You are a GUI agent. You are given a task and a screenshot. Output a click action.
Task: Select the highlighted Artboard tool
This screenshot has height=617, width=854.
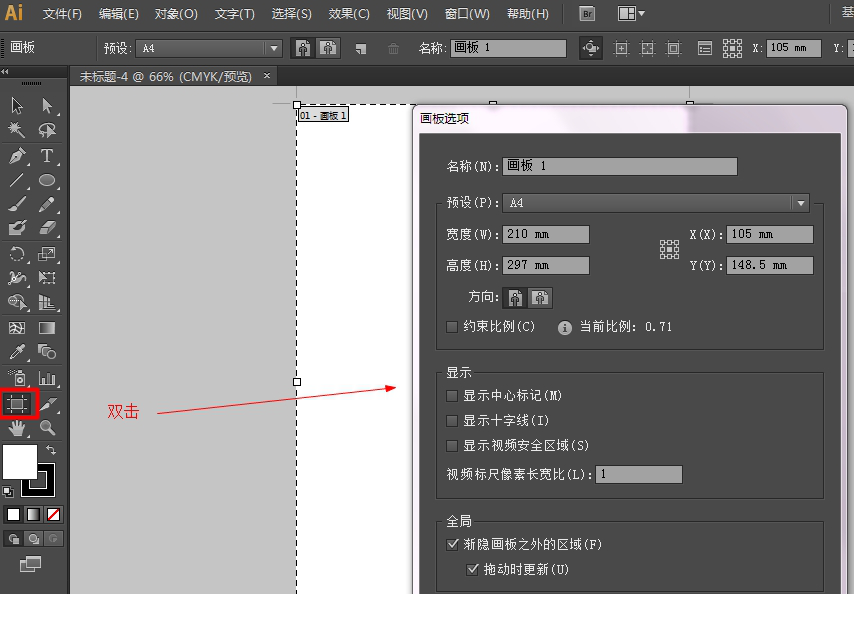pos(19,403)
